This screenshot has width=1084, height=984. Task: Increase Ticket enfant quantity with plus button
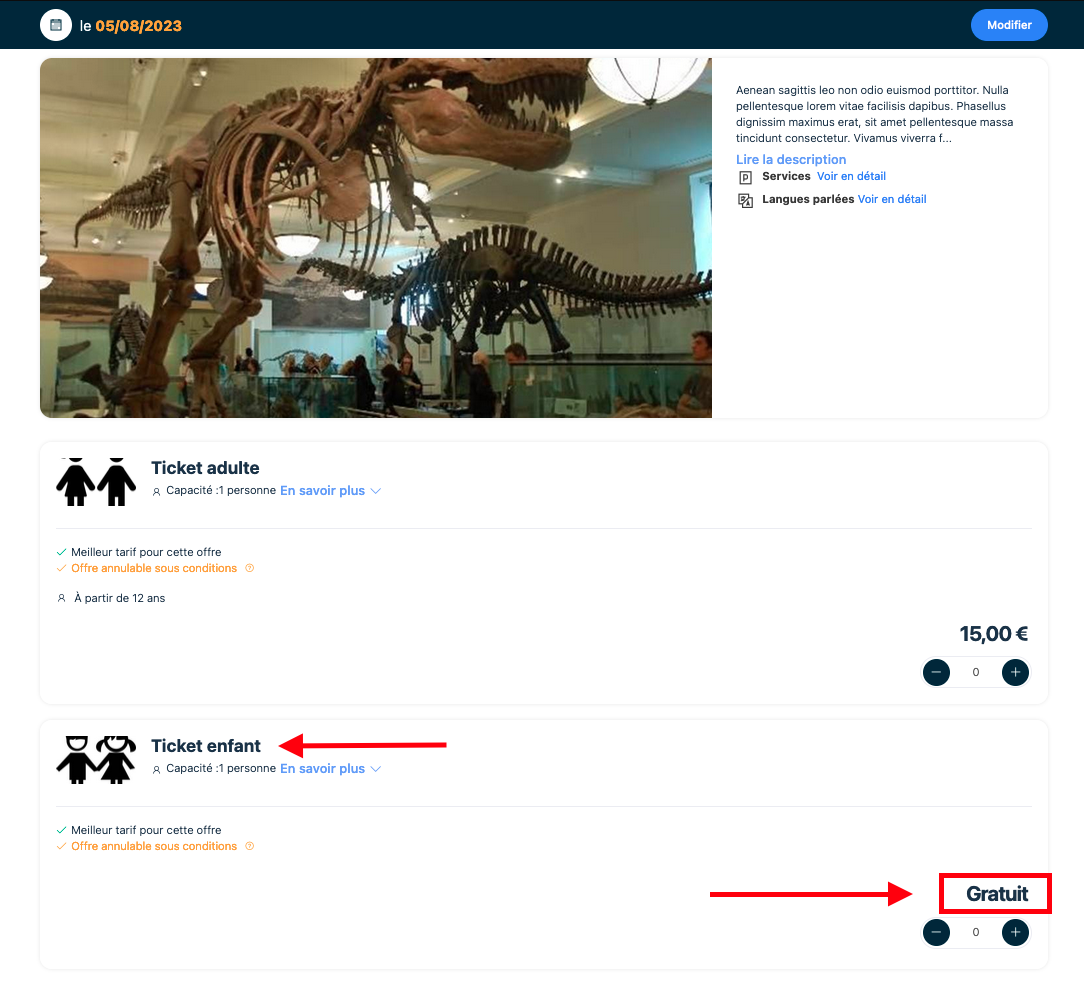1015,933
